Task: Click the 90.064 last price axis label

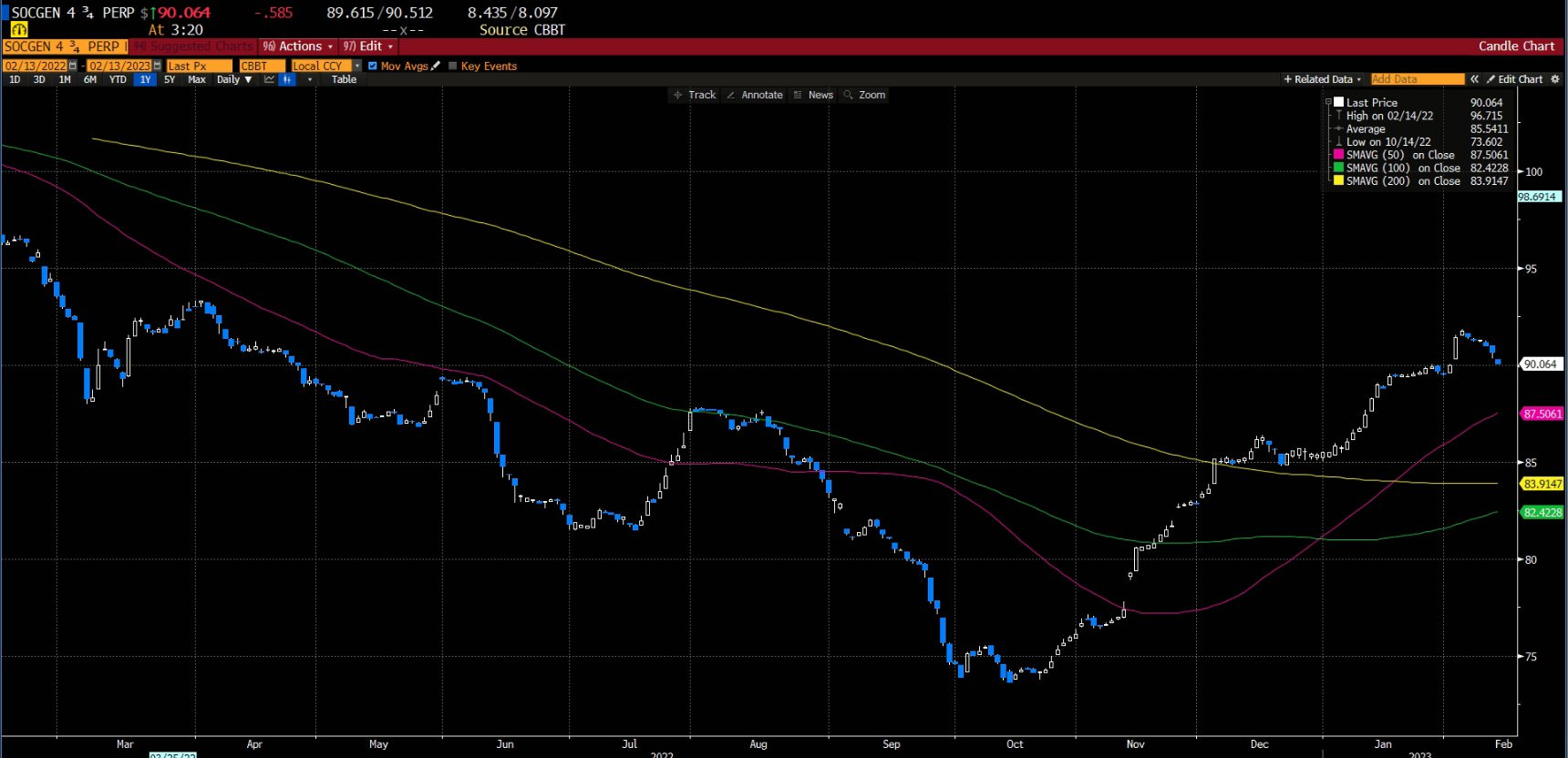Action: [1541, 364]
